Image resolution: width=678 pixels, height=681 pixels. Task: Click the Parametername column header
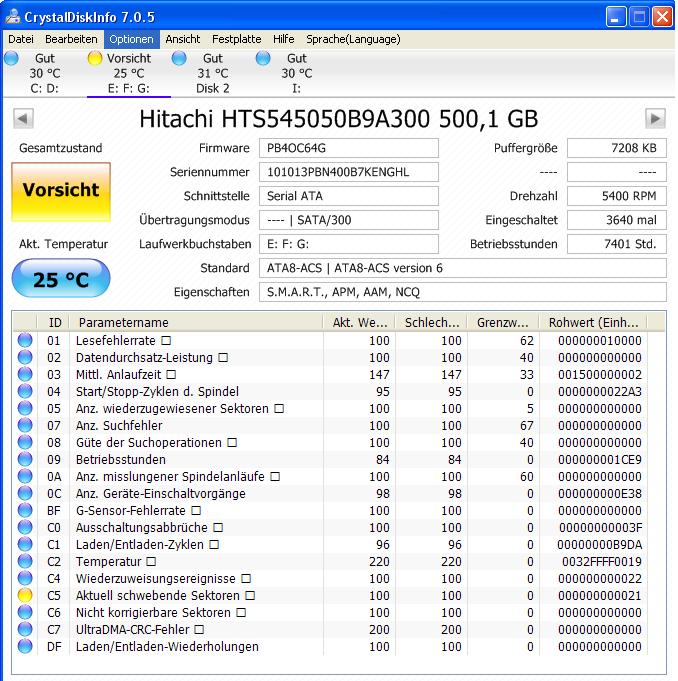click(196, 323)
